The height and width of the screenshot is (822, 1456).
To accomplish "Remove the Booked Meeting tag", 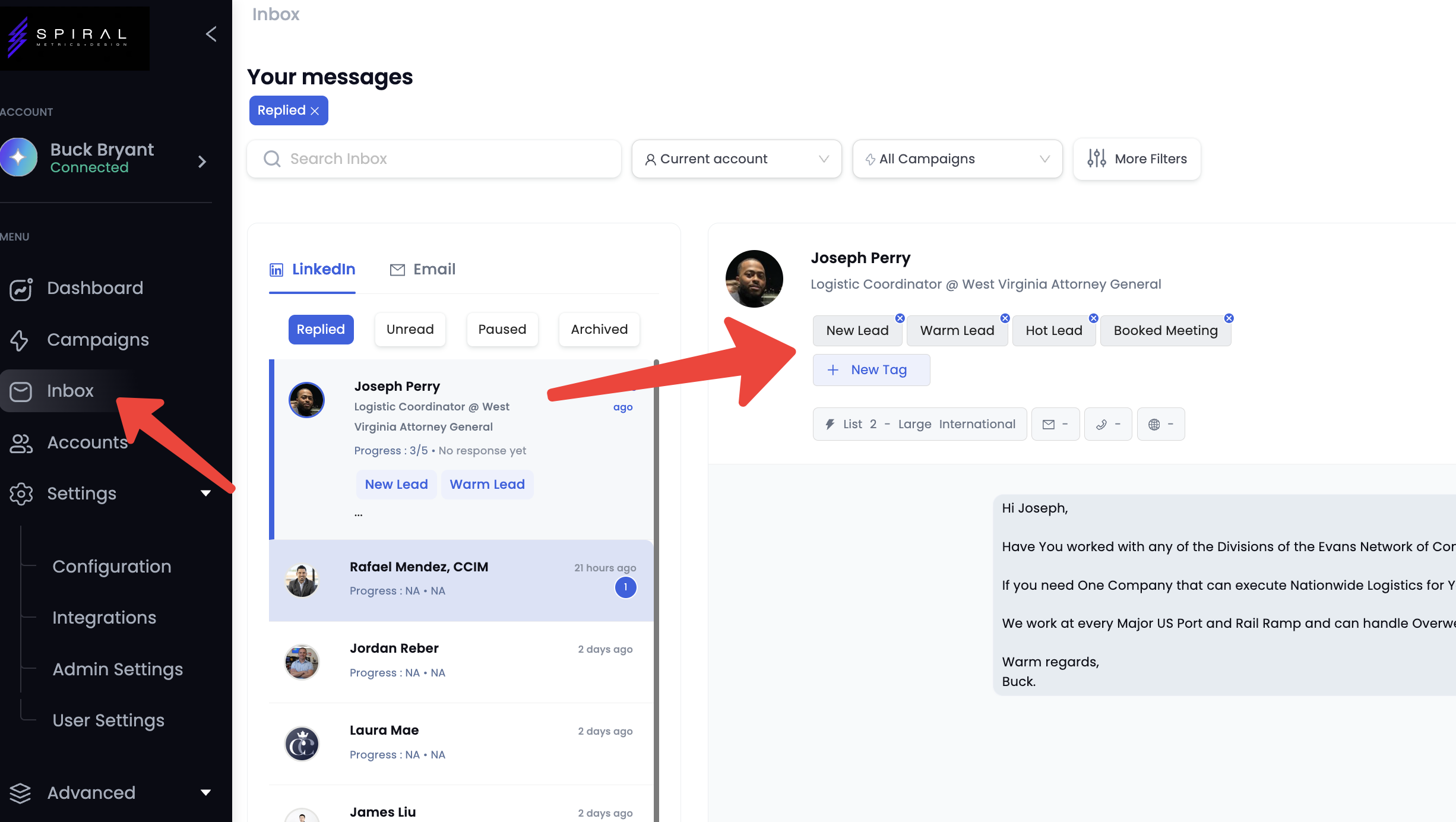I will (1229, 318).
